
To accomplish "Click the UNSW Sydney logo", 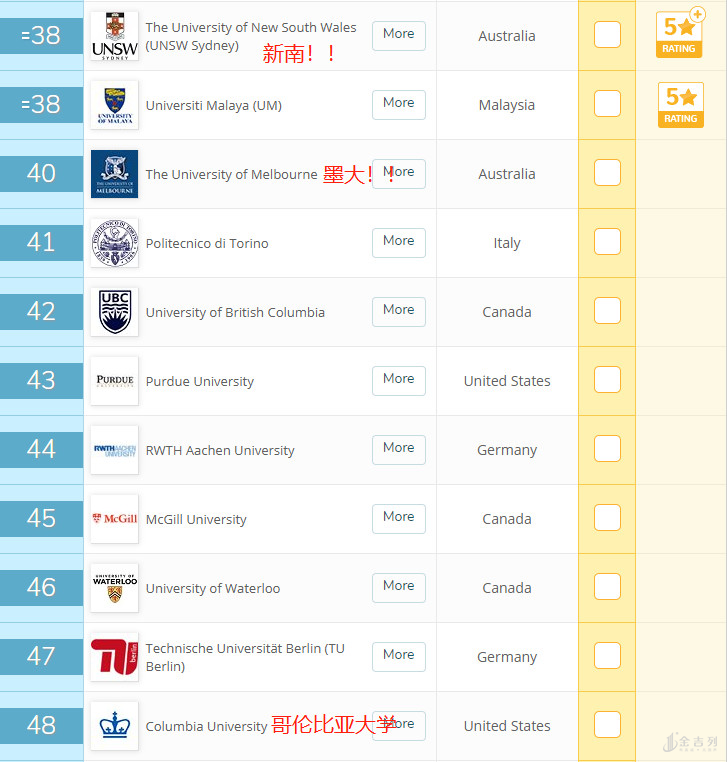I will point(115,36).
